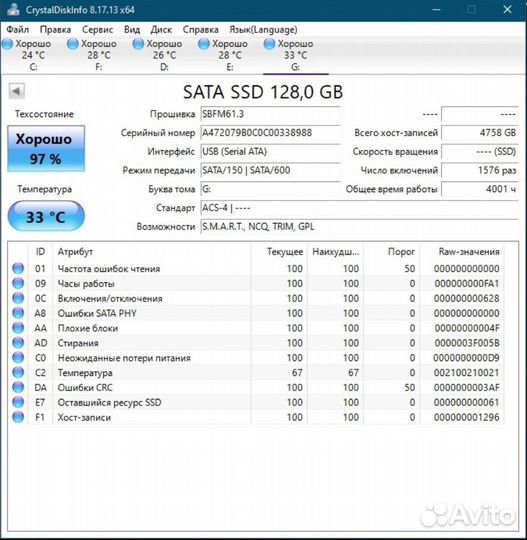
Task: Click raw value 0000000003AF
Action: pyautogui.click(x=467, y=387)
